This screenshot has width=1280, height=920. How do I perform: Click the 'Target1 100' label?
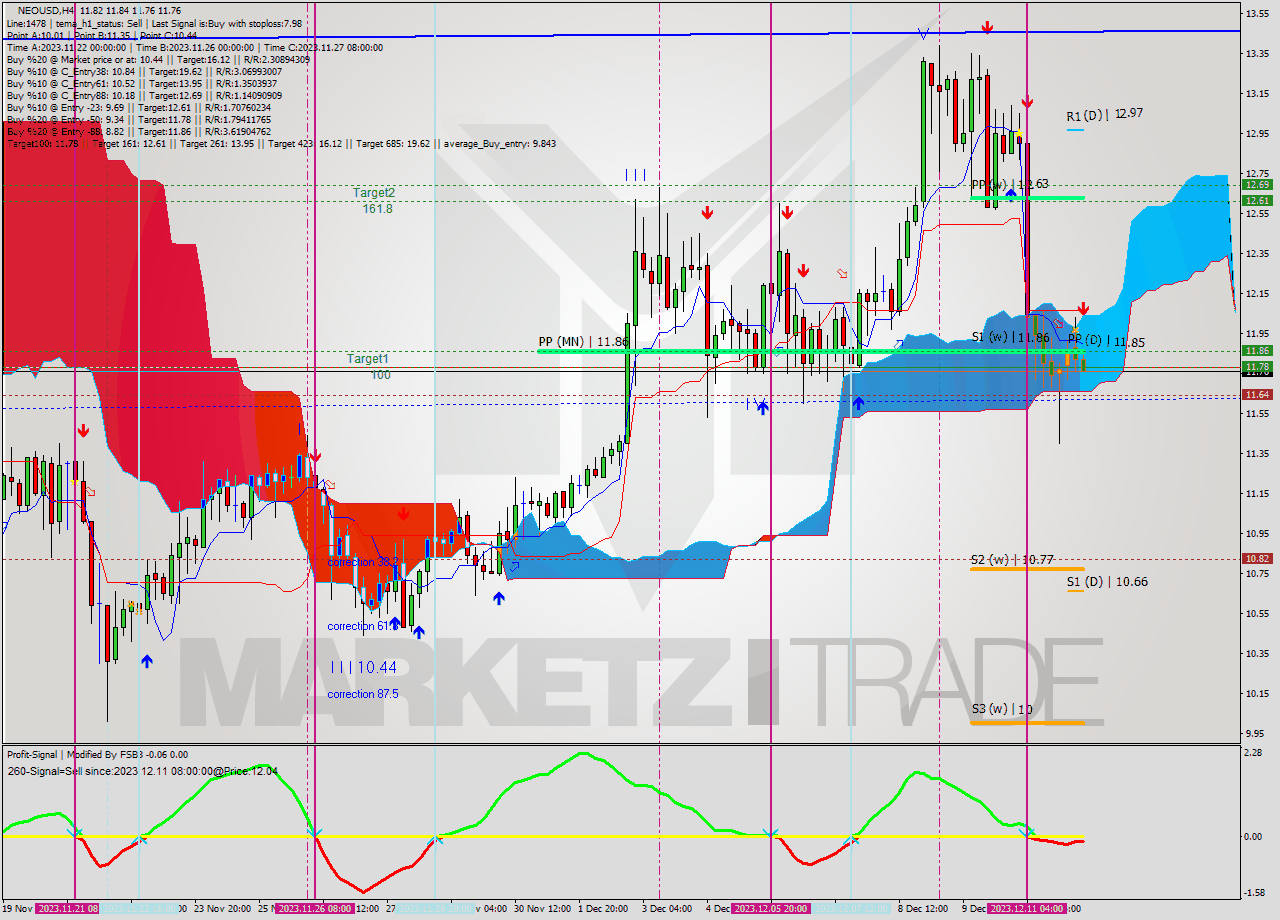tap(369, 366)
